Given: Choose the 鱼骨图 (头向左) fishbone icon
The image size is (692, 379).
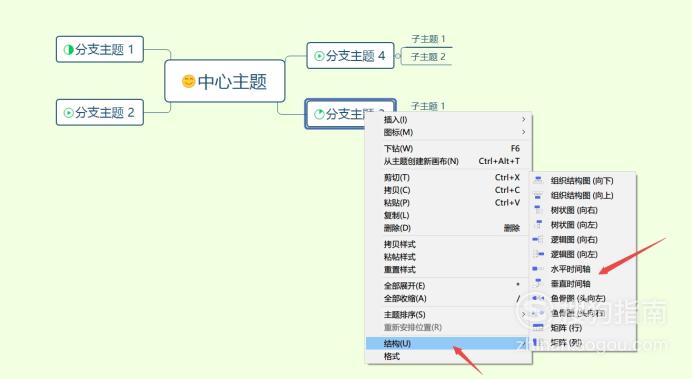Looking at the screenshot, I should (x=538, y=298).
